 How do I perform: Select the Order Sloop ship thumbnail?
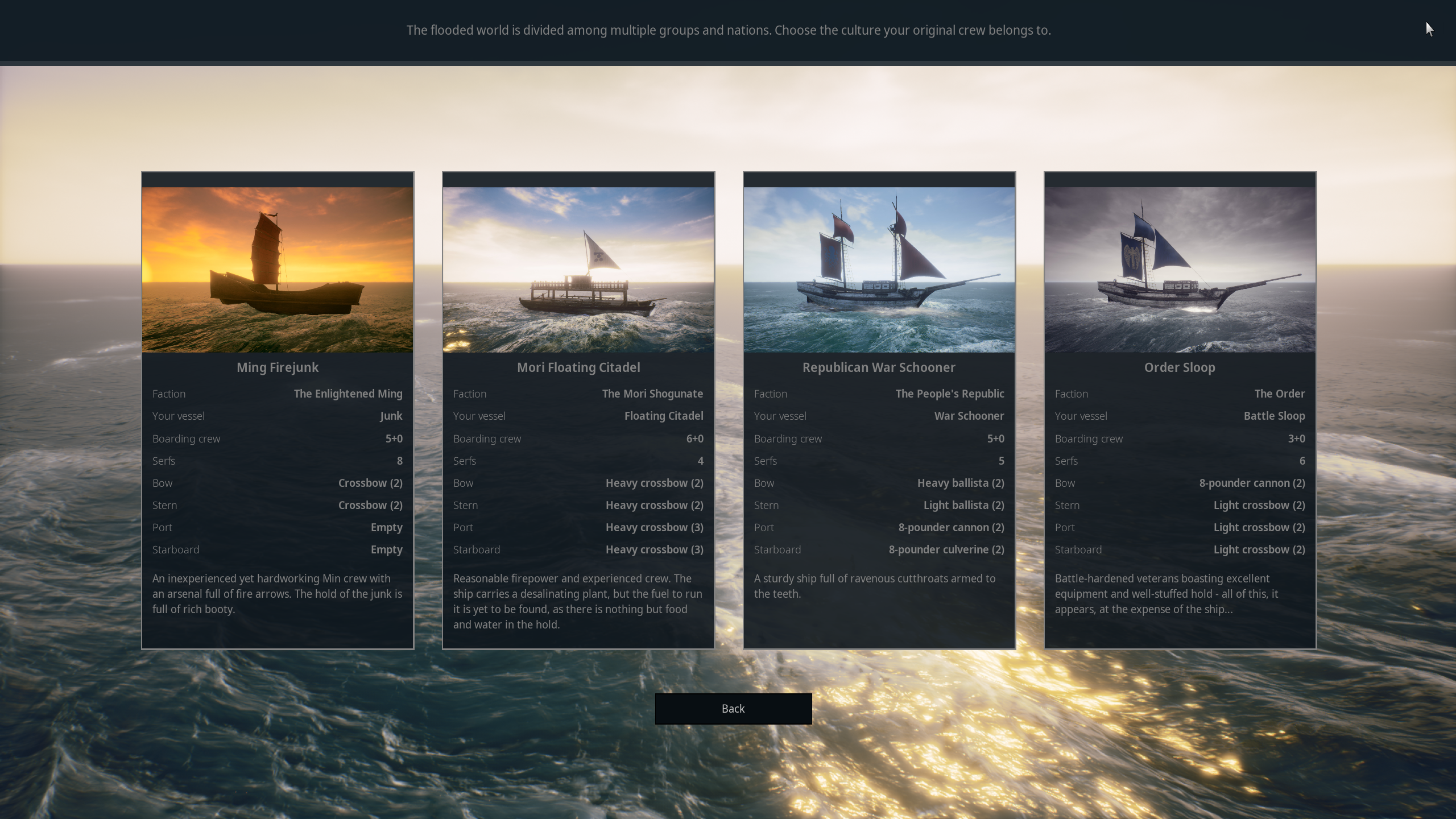point(1180,270)
